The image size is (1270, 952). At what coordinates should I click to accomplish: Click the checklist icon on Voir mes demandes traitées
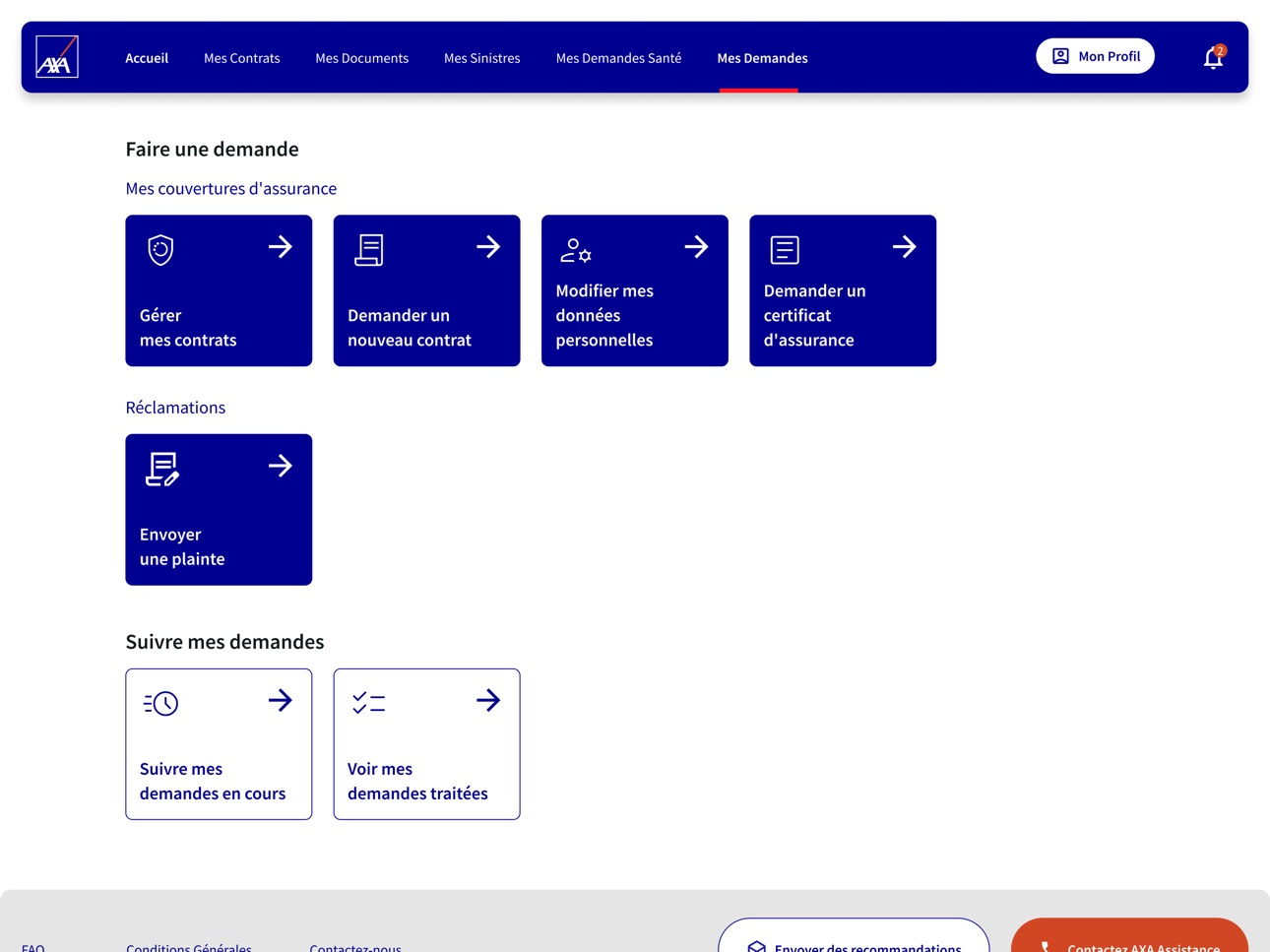pyautogui.click(x=369, y=703)
